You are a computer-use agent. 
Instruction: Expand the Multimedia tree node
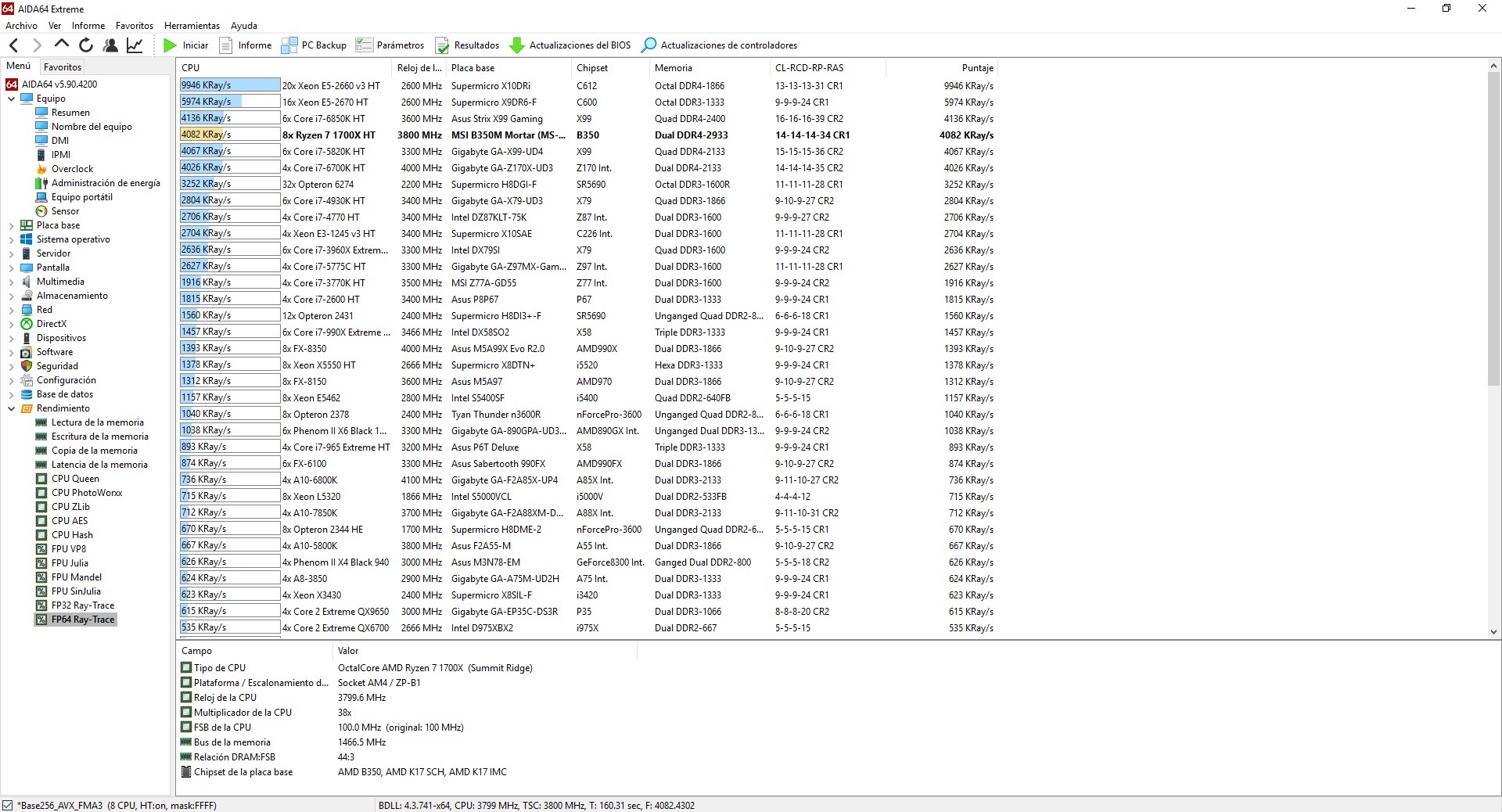coord(11,282)
